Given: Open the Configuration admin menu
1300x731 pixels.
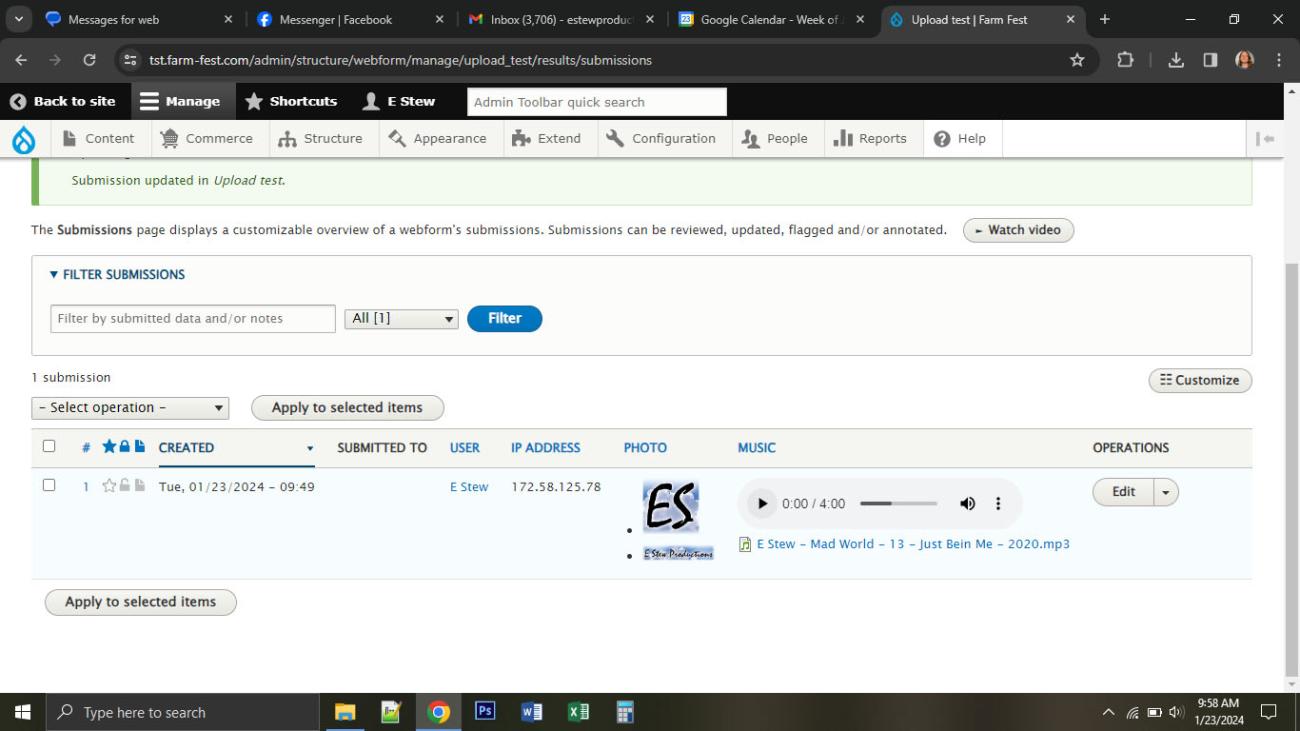Looking at the screenshot, I should (x=661, y=139).
